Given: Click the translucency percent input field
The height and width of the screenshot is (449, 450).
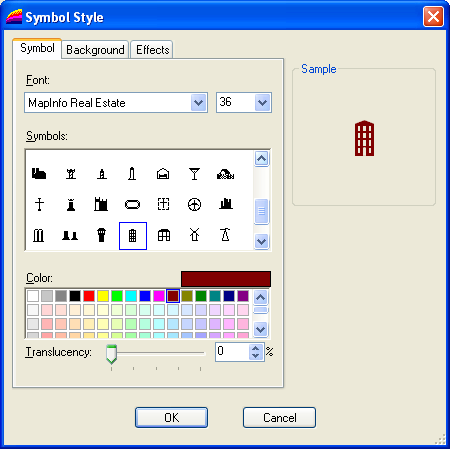Looking at the screenshot, I should coord(232,352).
